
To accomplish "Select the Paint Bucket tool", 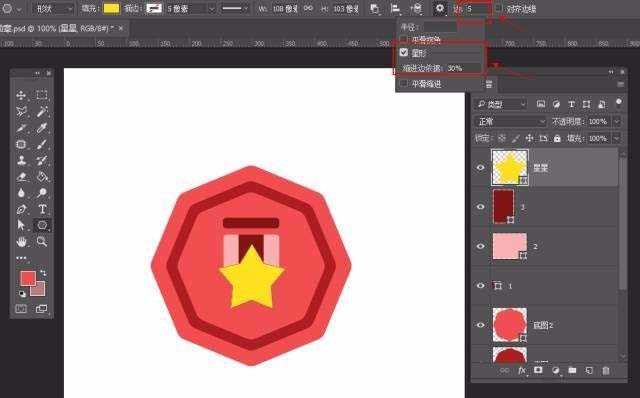I will click(42, 177).
